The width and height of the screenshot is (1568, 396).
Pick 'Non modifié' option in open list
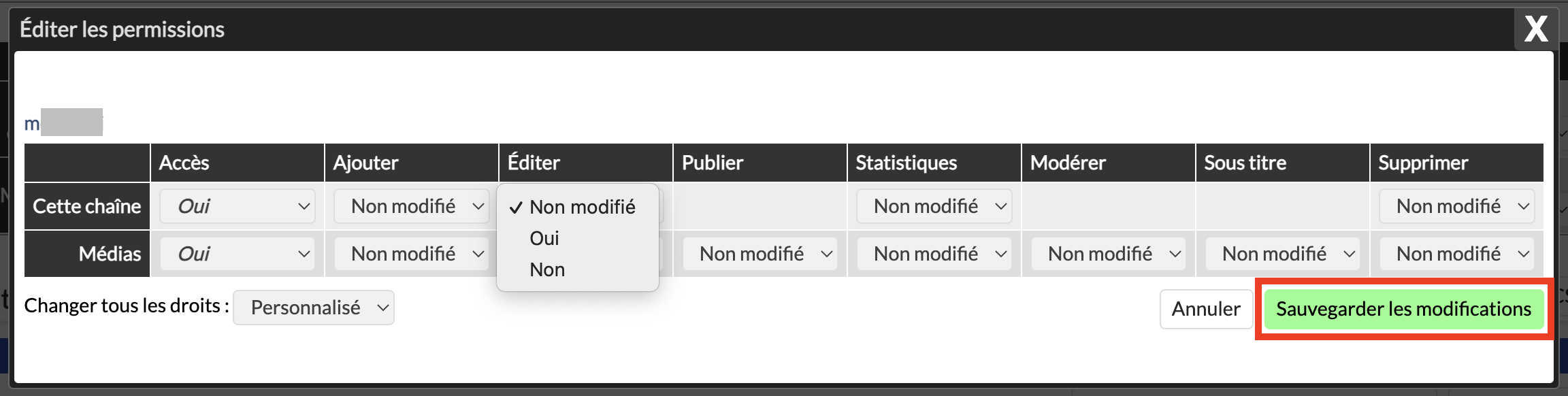582,207
